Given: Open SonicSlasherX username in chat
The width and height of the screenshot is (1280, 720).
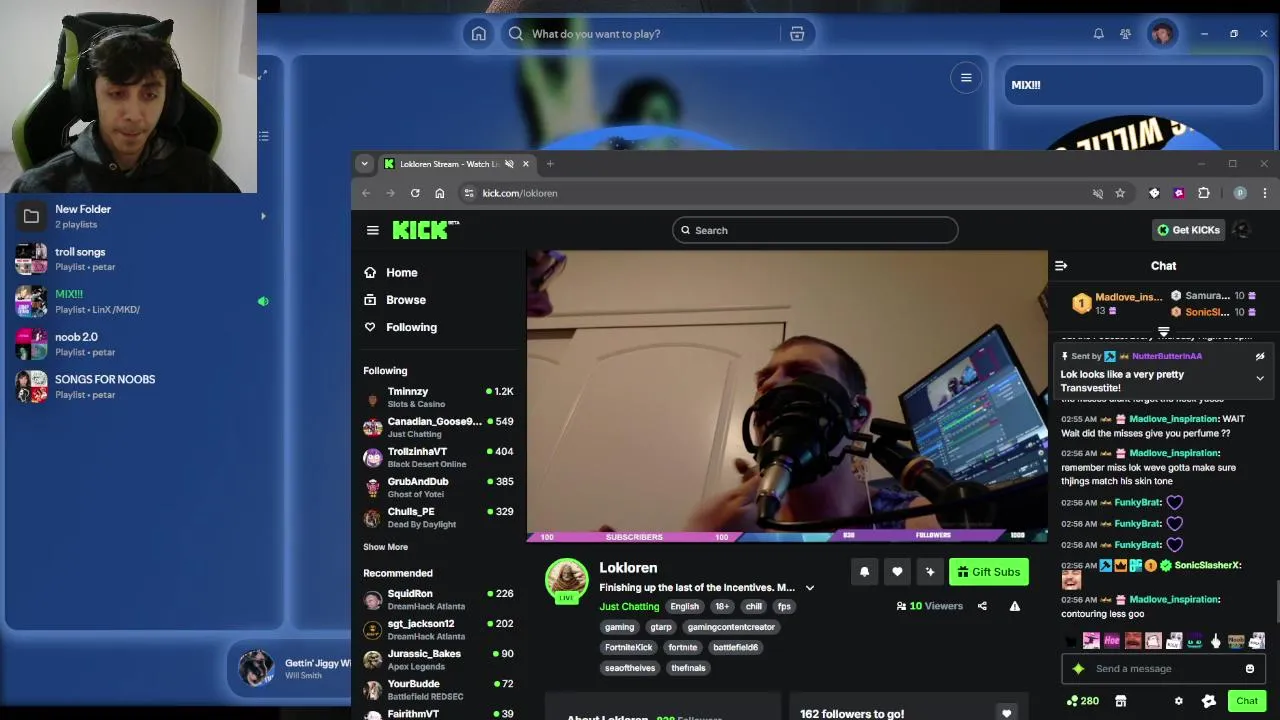Looking at the screenshot, I should (1208, 566).
